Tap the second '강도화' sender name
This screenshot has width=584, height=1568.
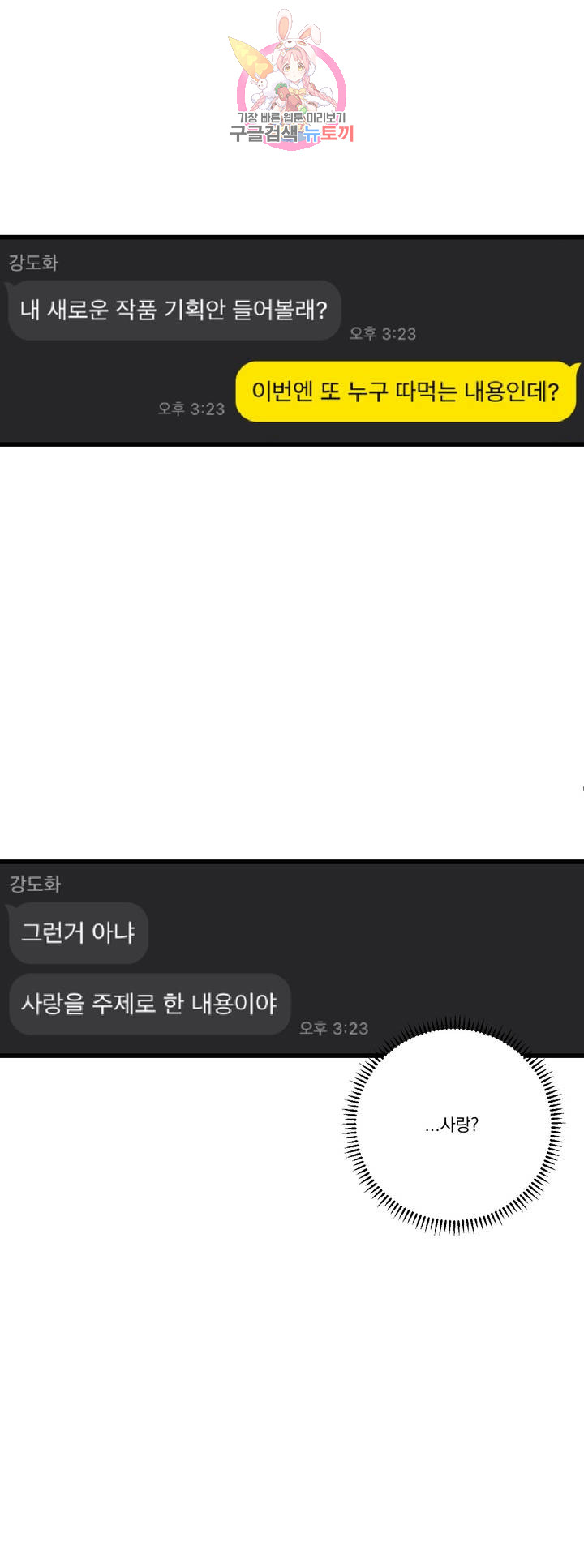coord(34,884)
